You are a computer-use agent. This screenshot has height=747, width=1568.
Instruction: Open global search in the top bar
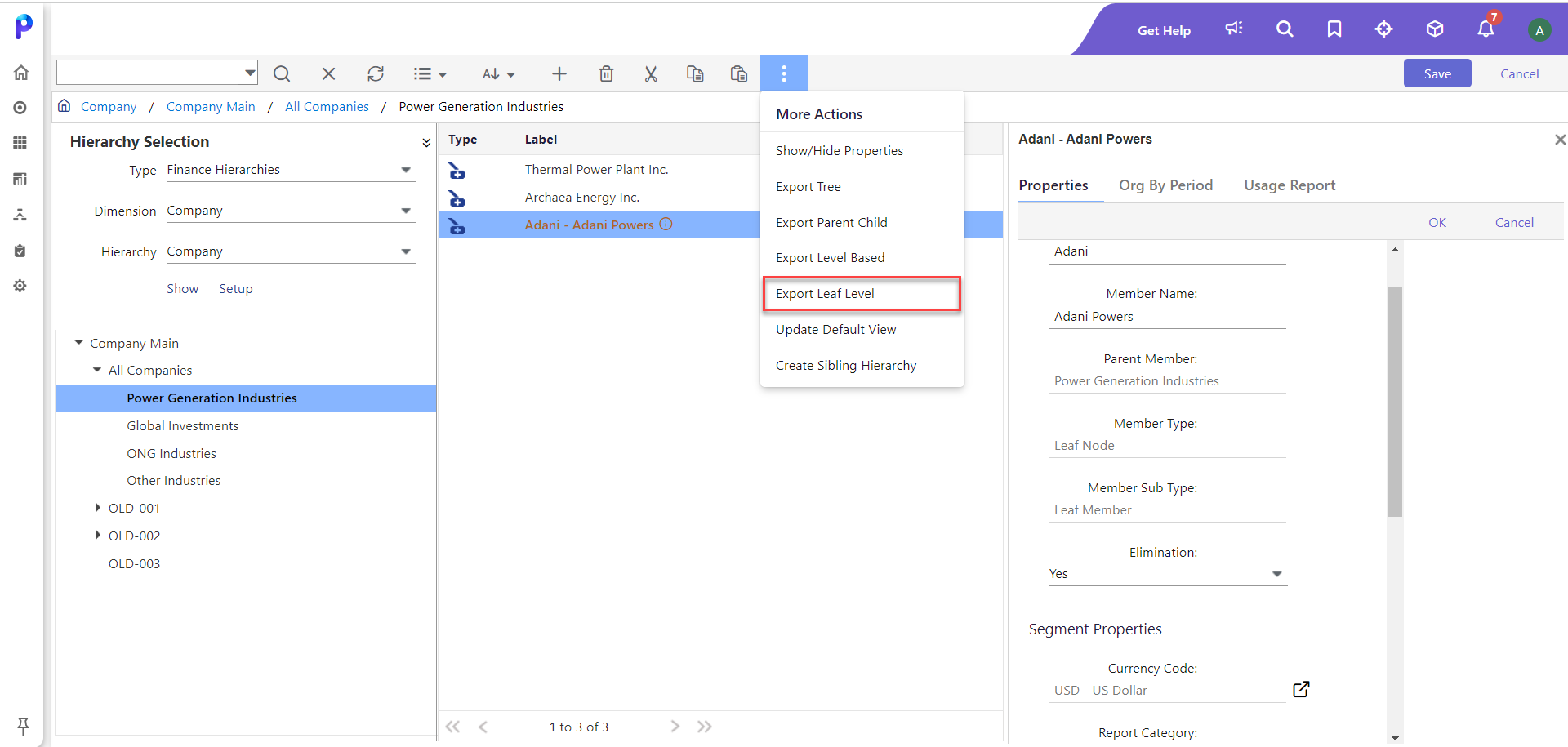coord(1285,29)
